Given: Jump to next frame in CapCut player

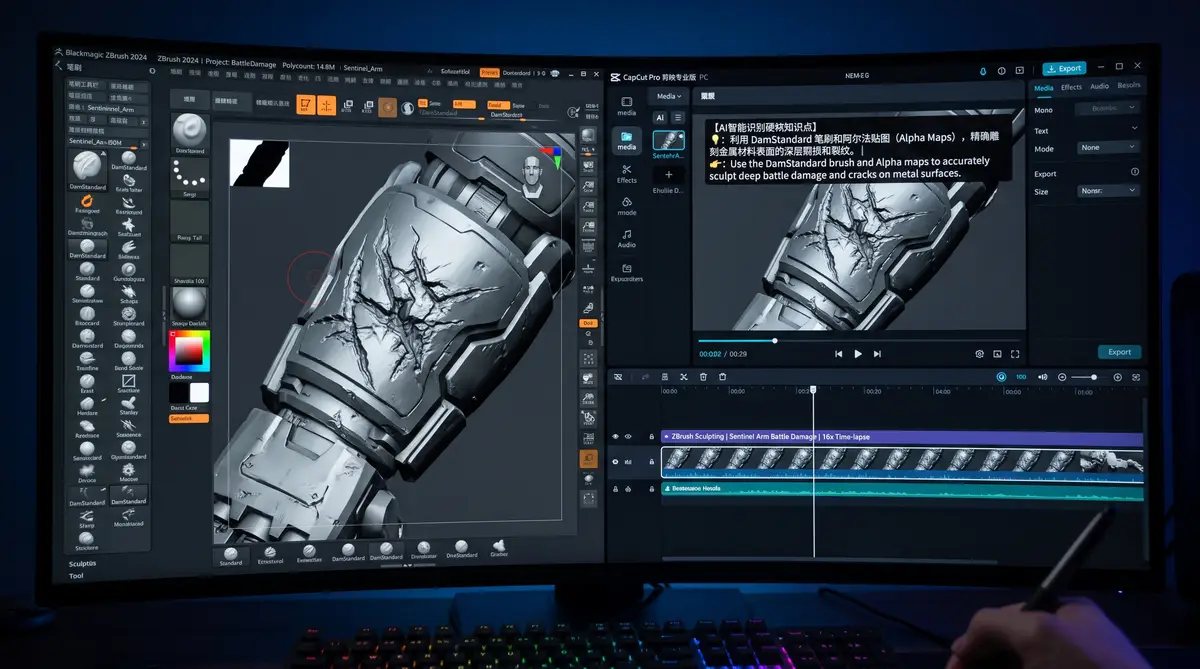Looking at the screenshot, I should pos(877,354).
